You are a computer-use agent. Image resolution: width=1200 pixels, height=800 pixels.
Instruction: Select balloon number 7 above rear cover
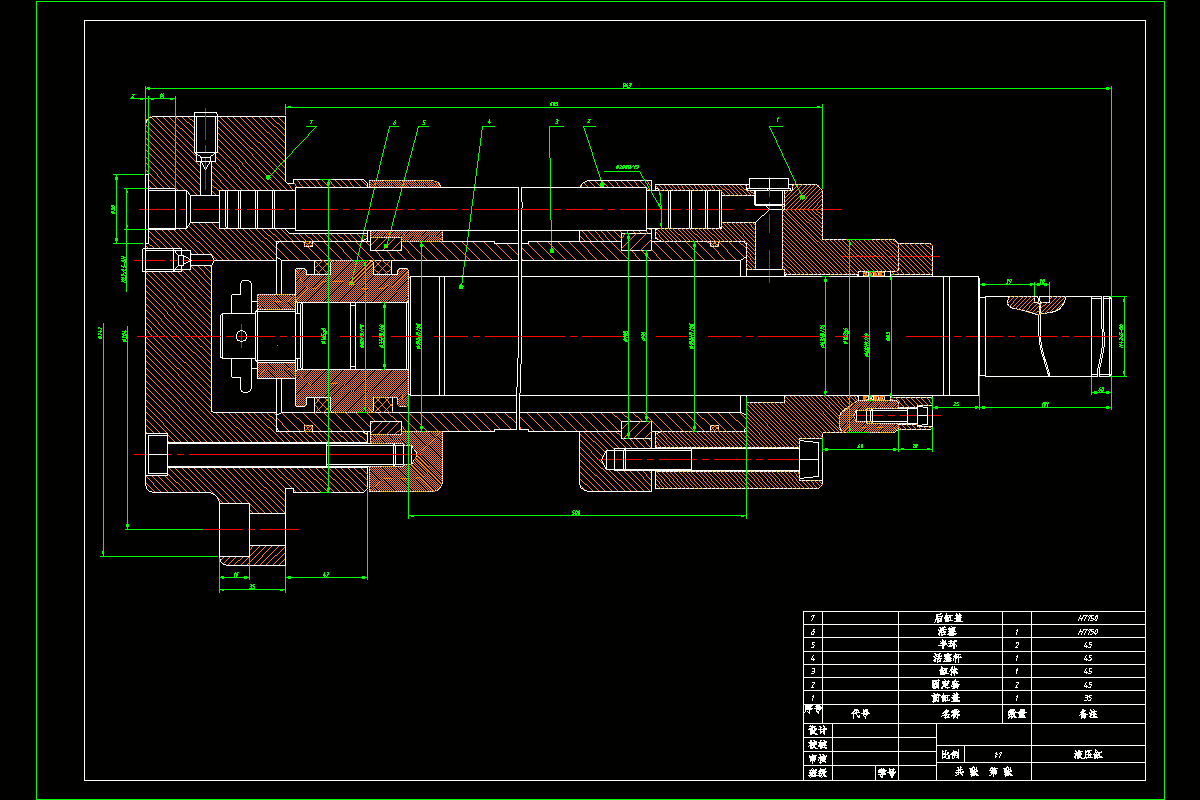[312, 123]
